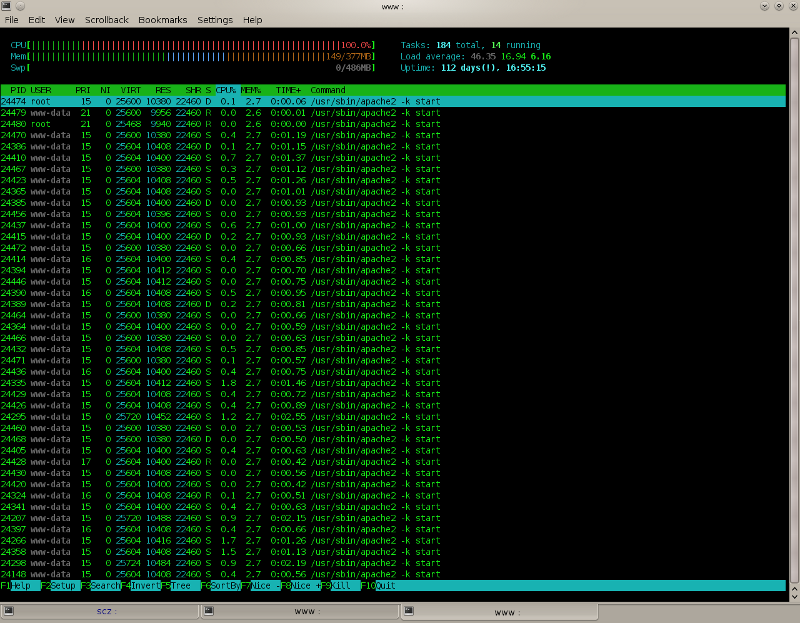Select process row with PID 24207
The image size is (800, 623).
coord(393,518)
